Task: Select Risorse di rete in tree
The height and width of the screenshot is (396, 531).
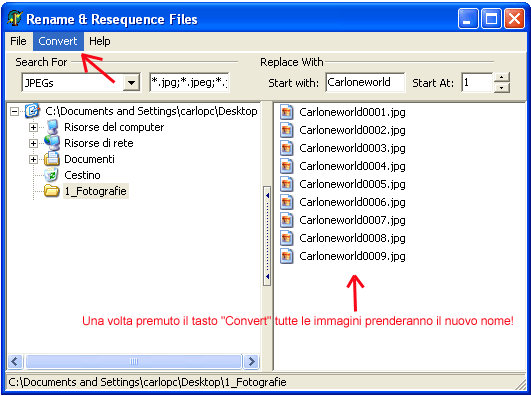Action: pyautogui.click(x=99, y=143)
